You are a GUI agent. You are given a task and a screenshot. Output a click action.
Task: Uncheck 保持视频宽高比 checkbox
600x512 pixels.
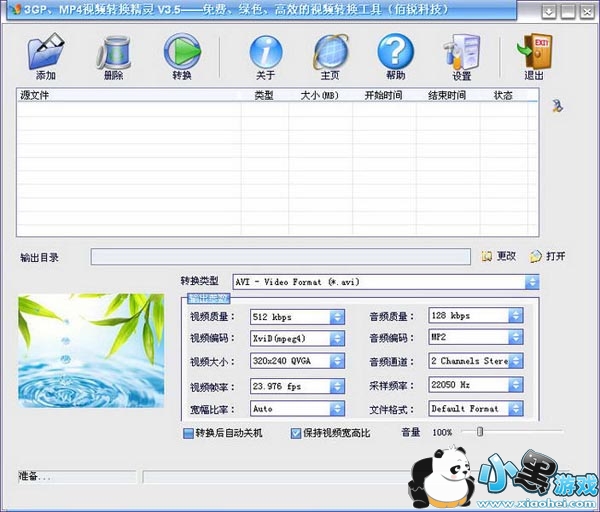[295, 433]
